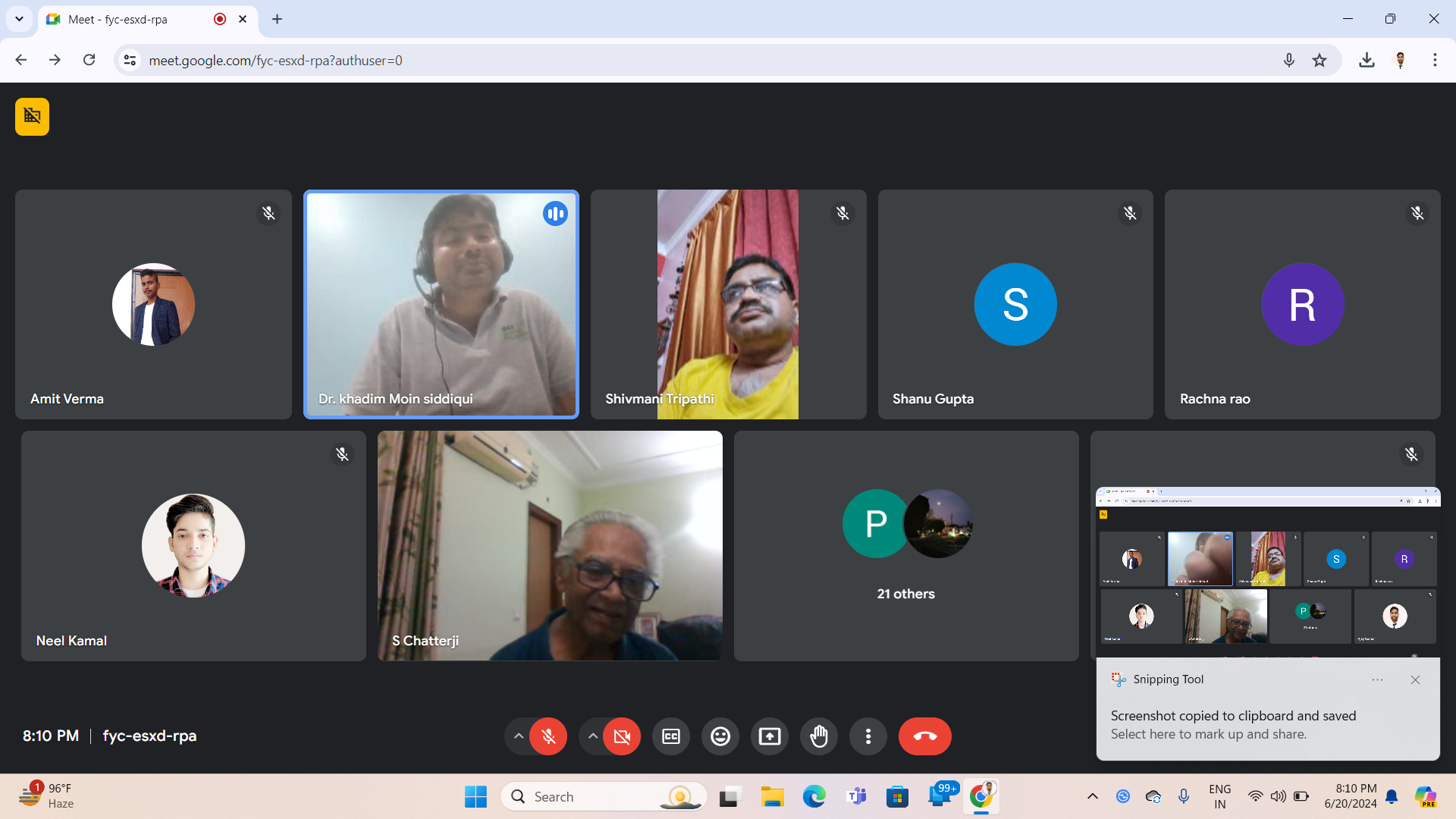Turn on camera with red video button

tap(622, 736)
